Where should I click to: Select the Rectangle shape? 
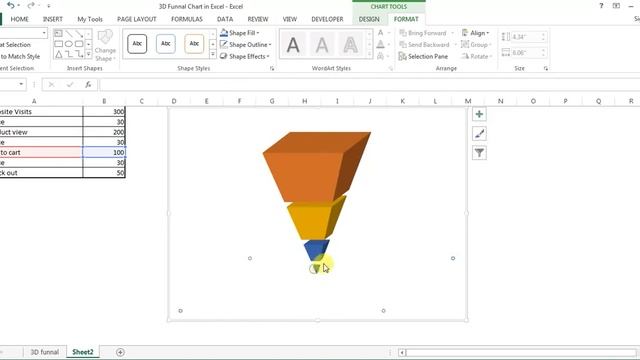58,44
